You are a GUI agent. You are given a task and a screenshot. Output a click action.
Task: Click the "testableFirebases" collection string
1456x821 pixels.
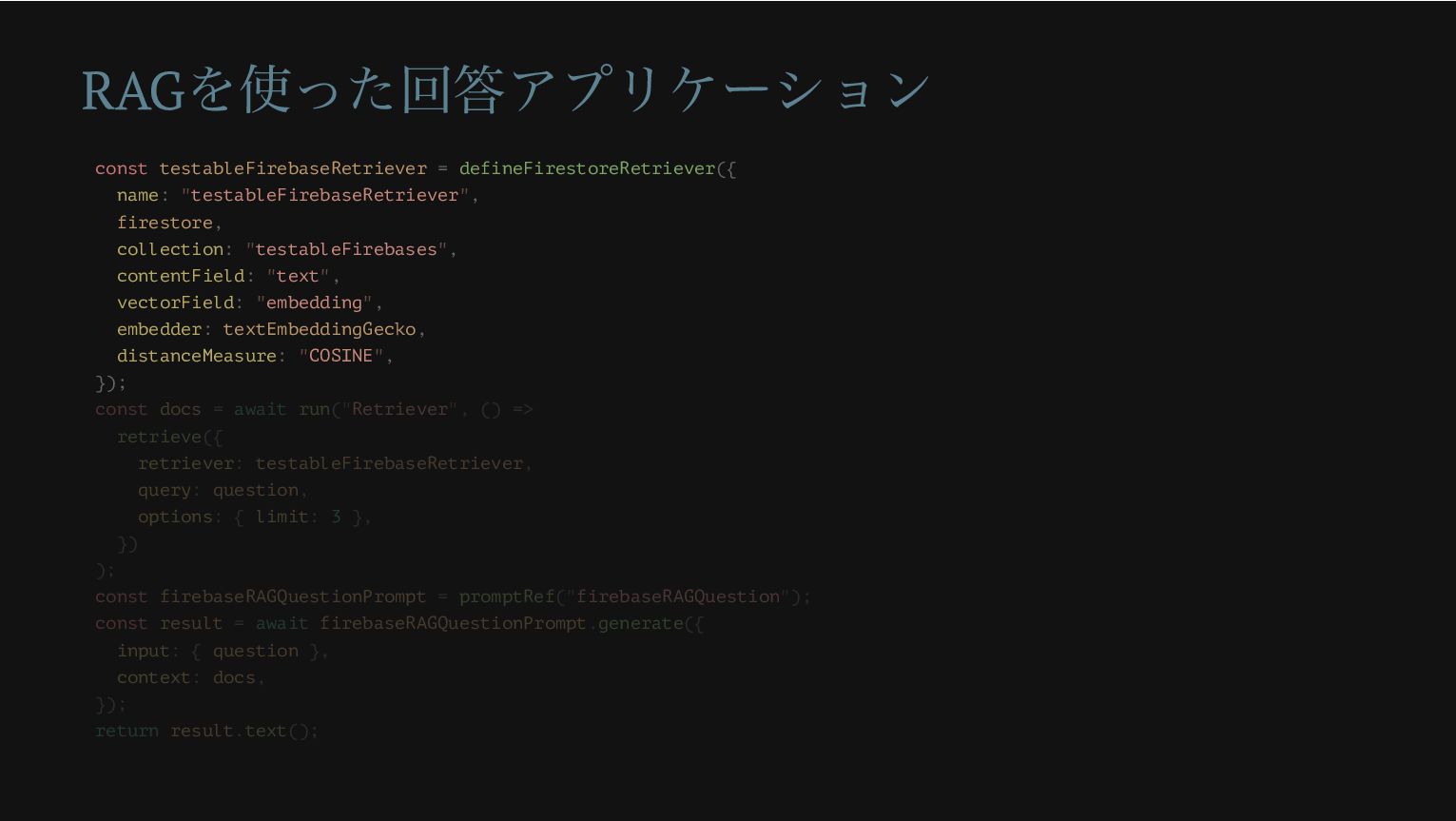[x=346, y=249]
